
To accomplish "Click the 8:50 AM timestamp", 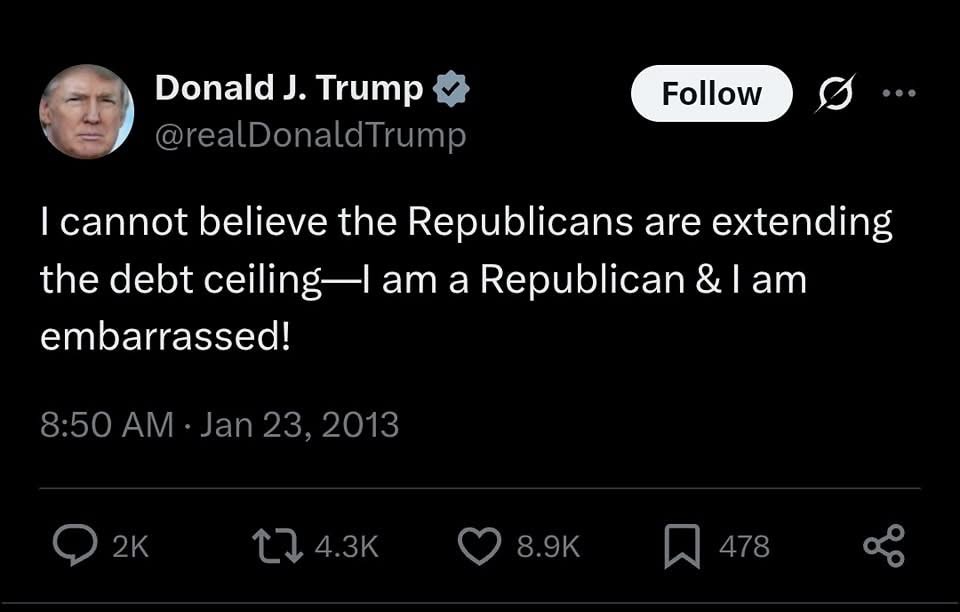I will tap(107, 425).
